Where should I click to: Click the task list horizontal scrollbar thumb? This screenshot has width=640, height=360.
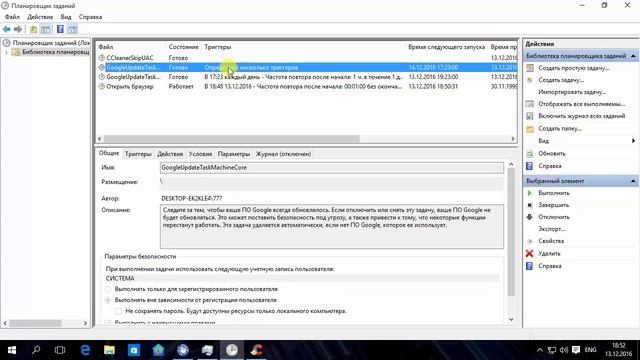231,139
